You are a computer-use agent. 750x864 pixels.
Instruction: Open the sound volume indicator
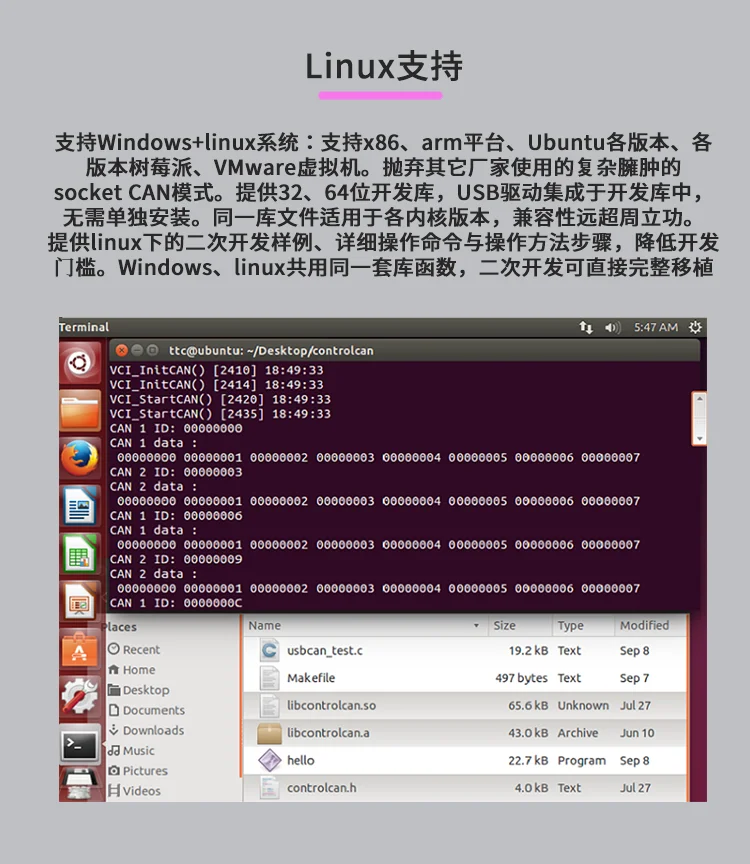click(612, 327)
